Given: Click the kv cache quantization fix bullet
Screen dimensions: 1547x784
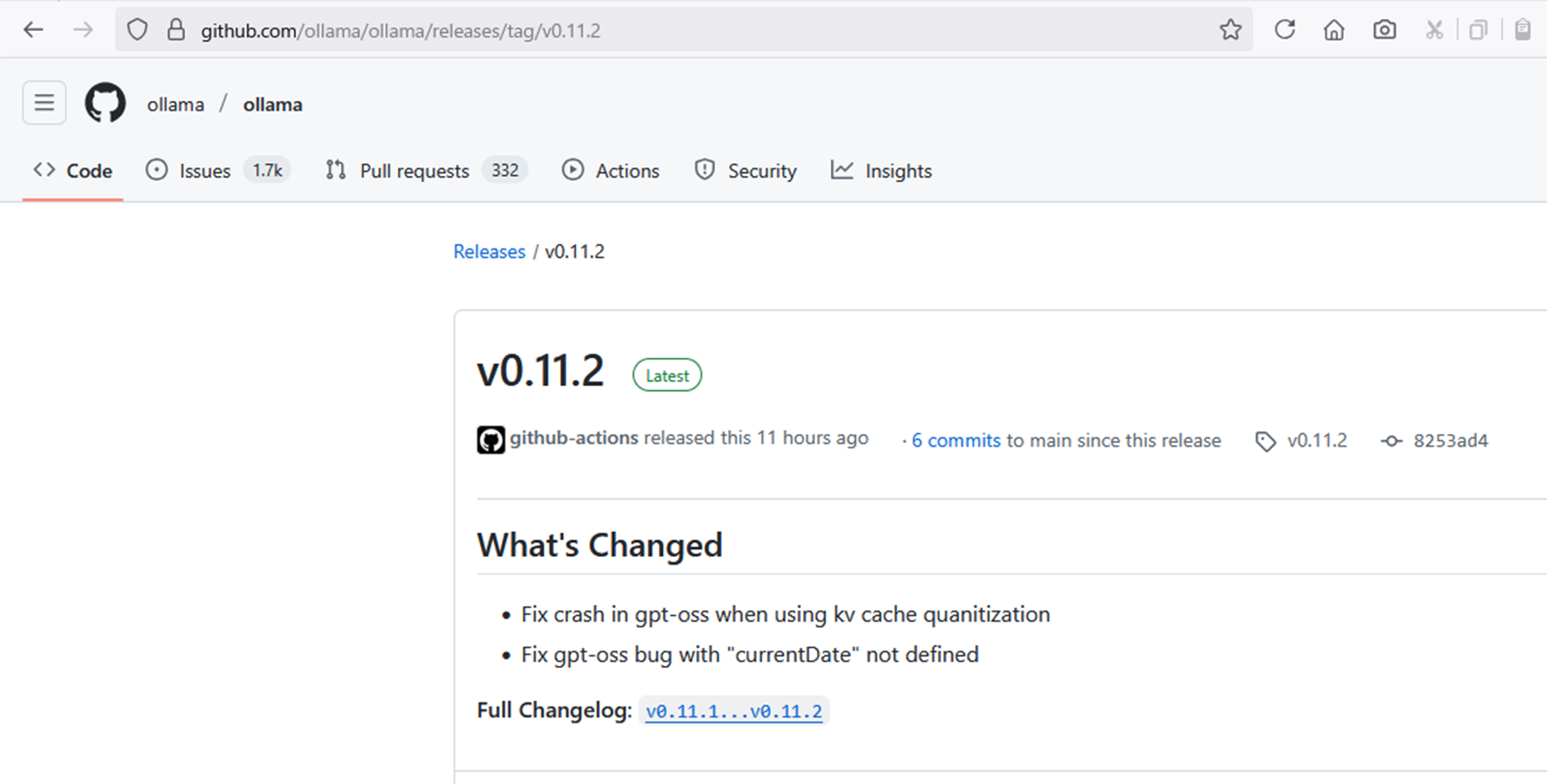Looking at the screenshot, I should coord(785,614).
